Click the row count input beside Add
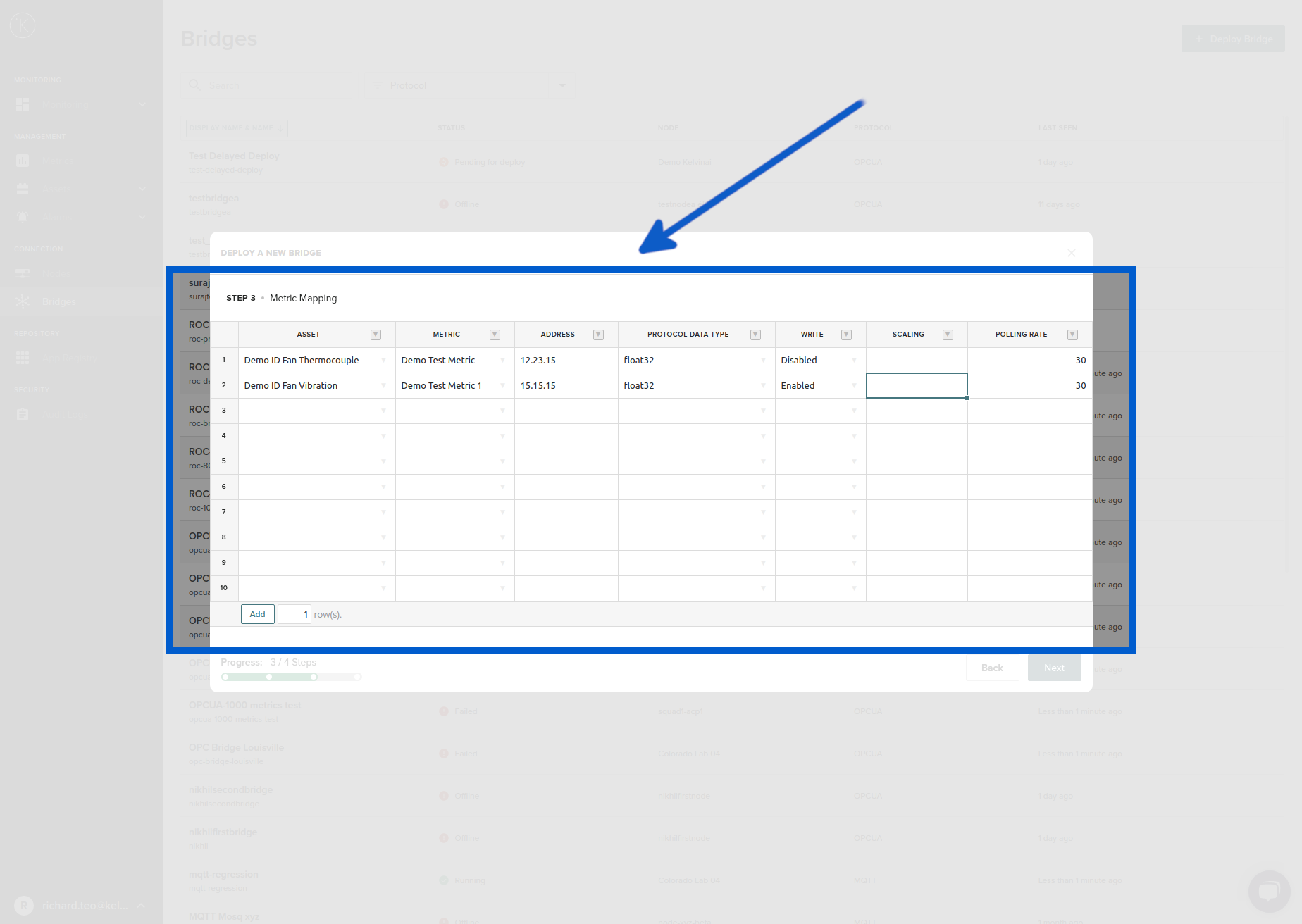The height and width of the screenshot is (924, 1302). 294,613
